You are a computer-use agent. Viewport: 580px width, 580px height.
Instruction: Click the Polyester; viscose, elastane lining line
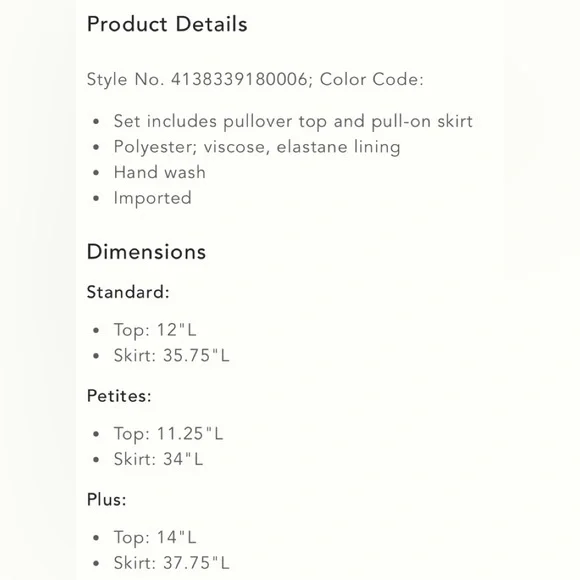pyautogui.click(x=257, y=147)
